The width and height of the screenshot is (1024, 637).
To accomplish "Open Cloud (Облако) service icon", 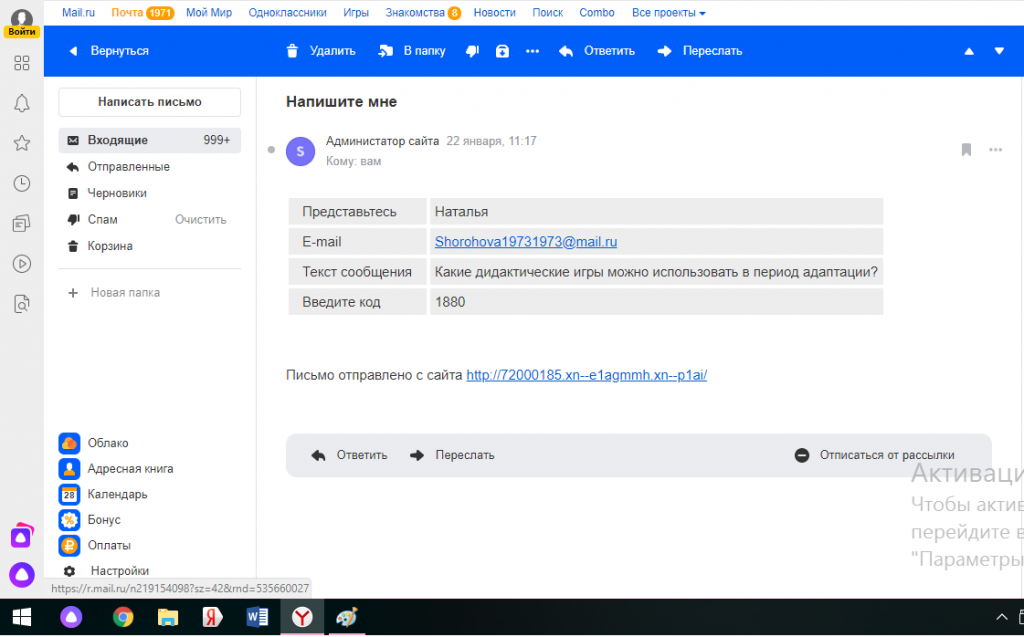I will click(69, 443).
